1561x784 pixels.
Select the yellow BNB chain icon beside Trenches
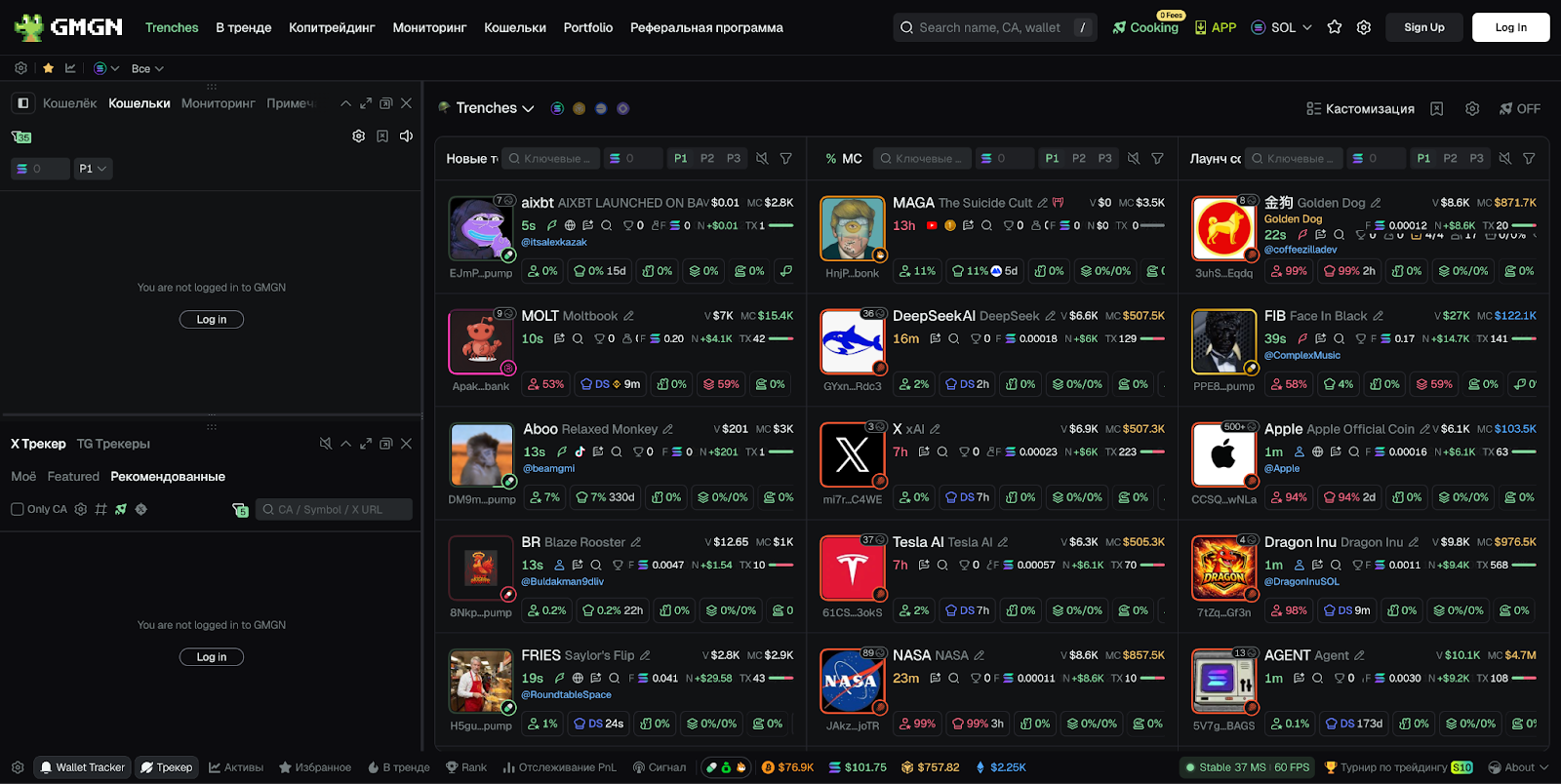[579, 108]
